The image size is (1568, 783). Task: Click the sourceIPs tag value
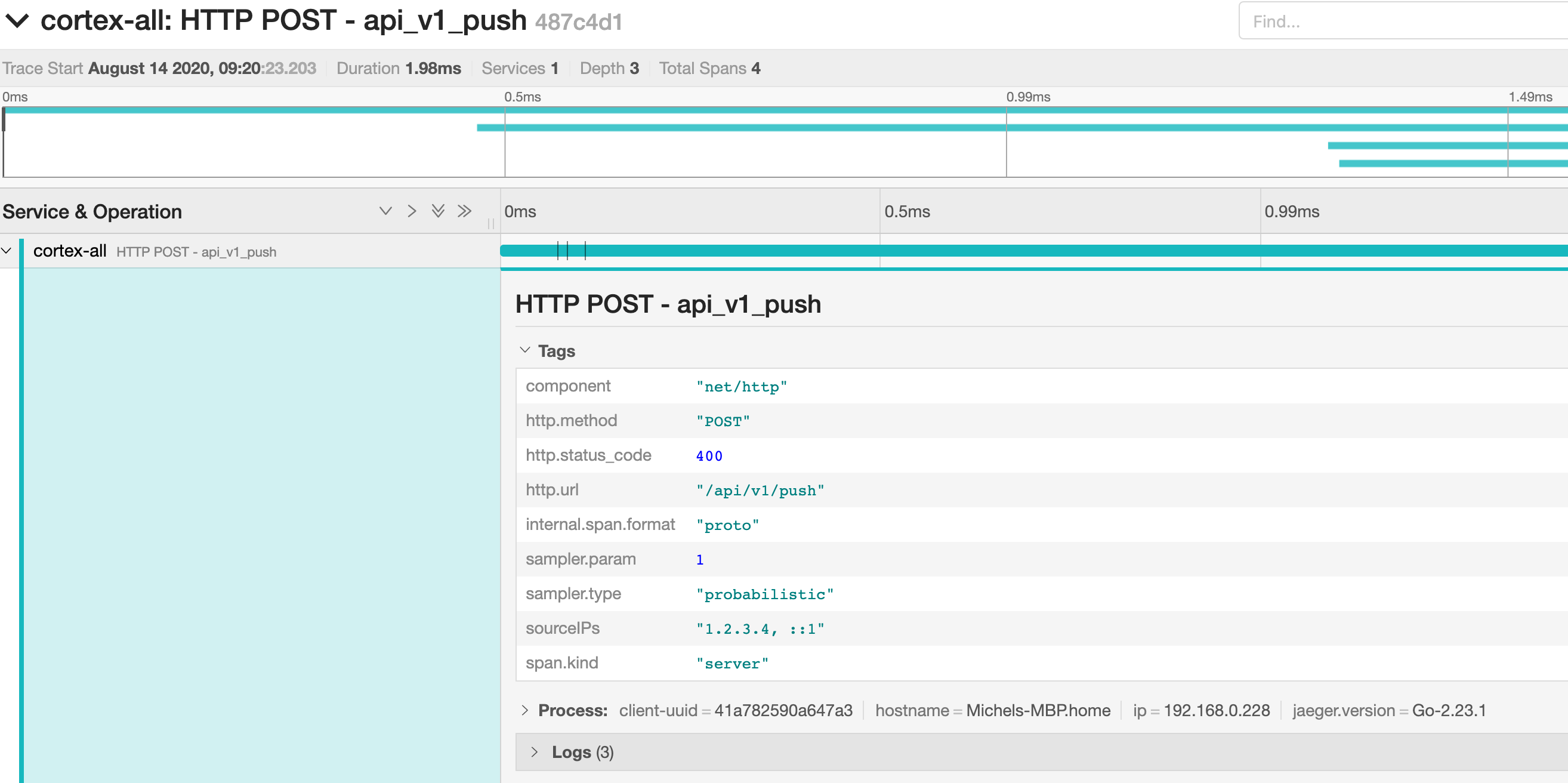tap(760, 629)
